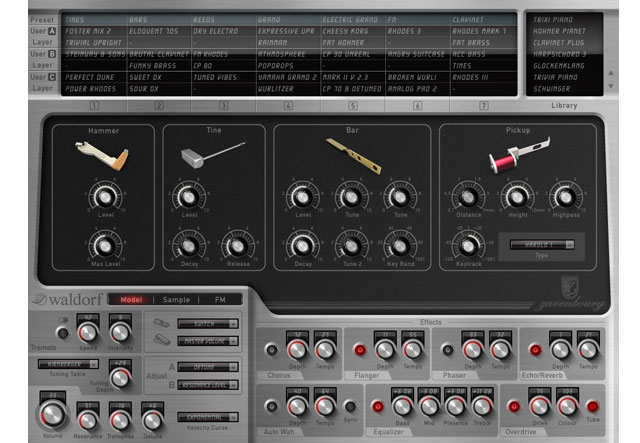640x443 pixels.
Task: Click the Tuning Depth knob
Action: (120, 378)
